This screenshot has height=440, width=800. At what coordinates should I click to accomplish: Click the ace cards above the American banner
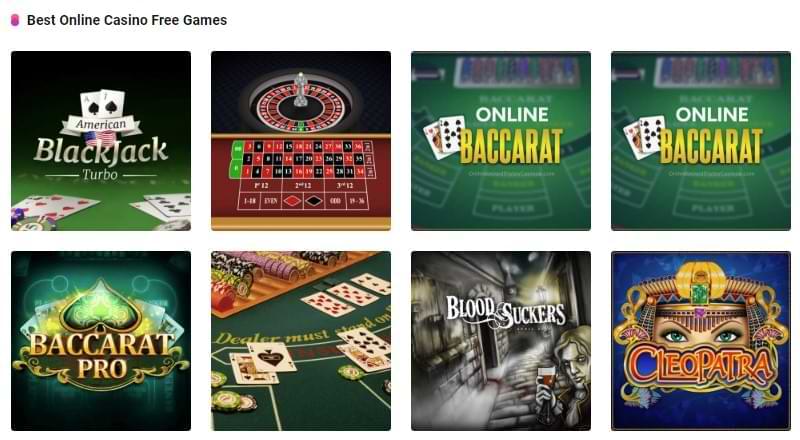click(103, 104)
